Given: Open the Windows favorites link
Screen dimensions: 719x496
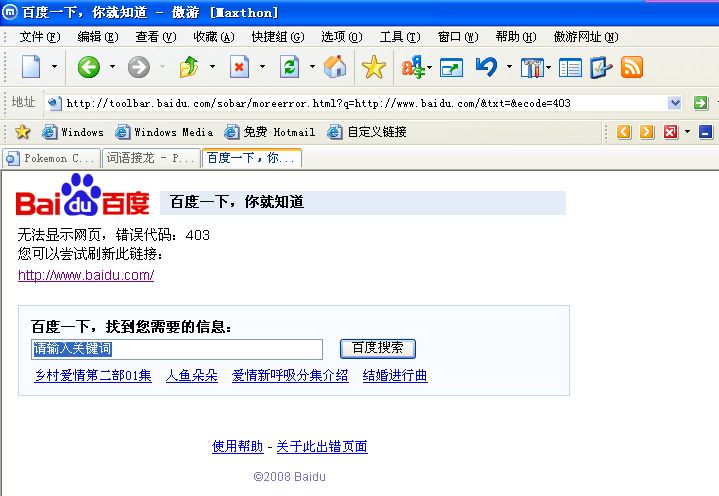Looking at the screenshot, I should pyautogui.click(x=73, y=132).
